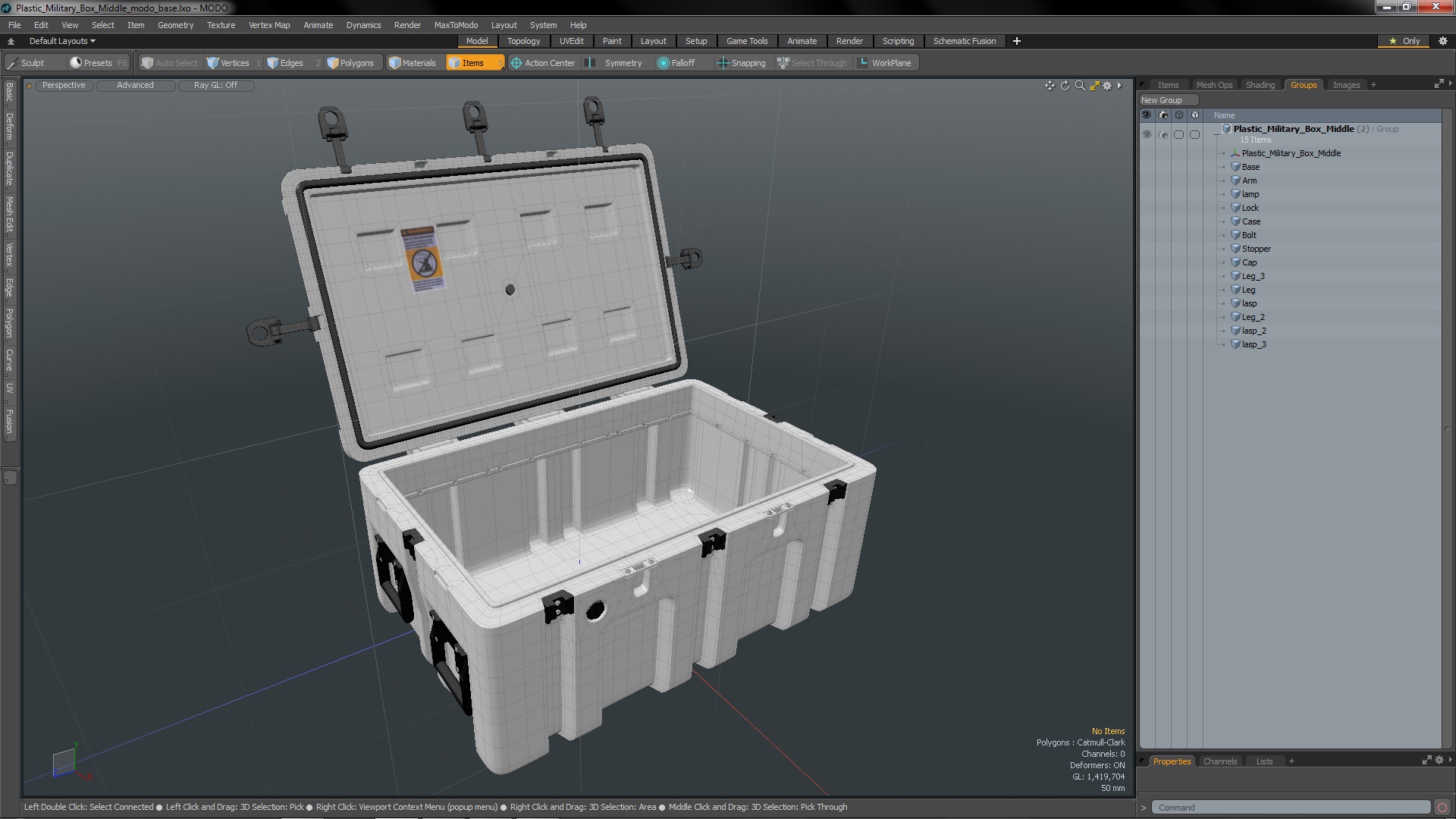Screen dimensions: 1456x819
Task: Open the Mesh Edit vertical sidebar tab
Action: coord(10,215)
